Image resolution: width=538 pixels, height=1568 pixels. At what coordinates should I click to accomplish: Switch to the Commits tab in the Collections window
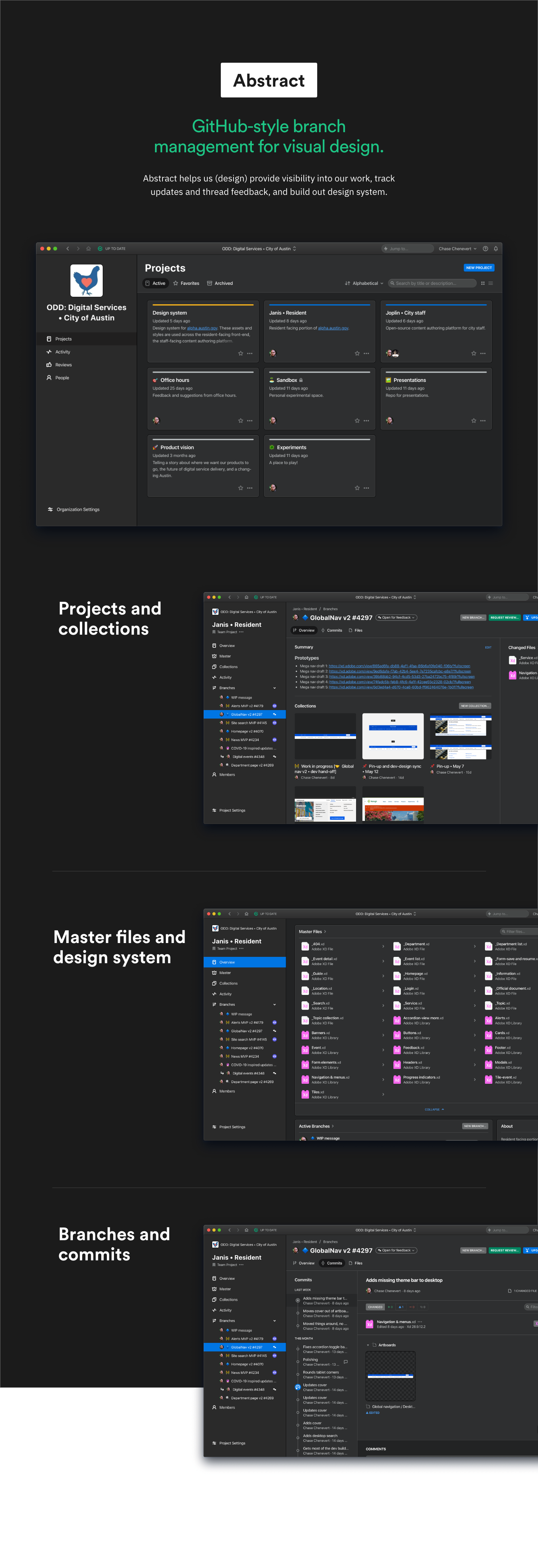(331, 630)
